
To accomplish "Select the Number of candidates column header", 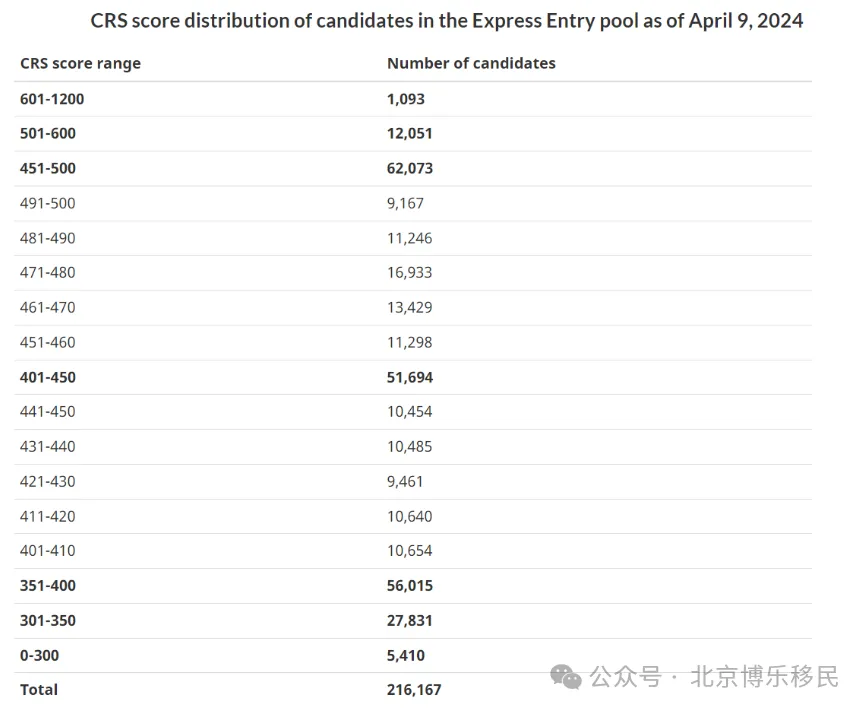I will pyautogui.click(x=471, y=64).
